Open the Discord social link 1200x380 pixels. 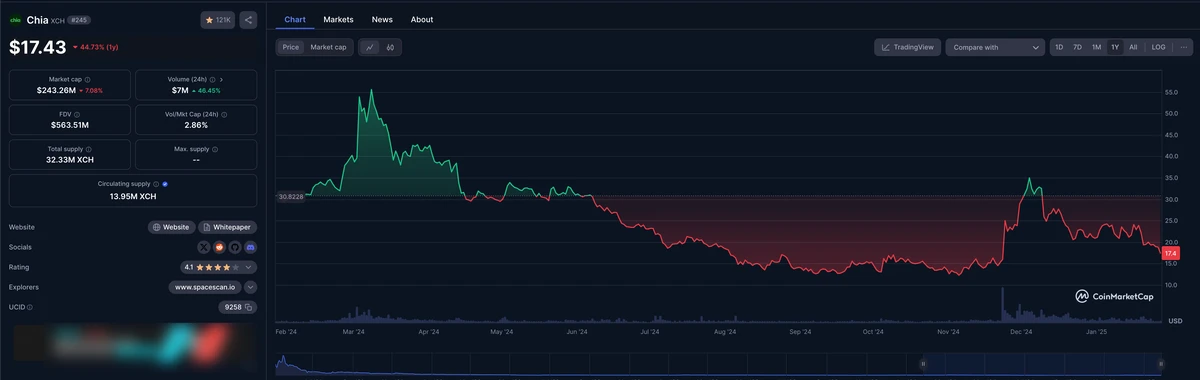[x=250, y=247]
